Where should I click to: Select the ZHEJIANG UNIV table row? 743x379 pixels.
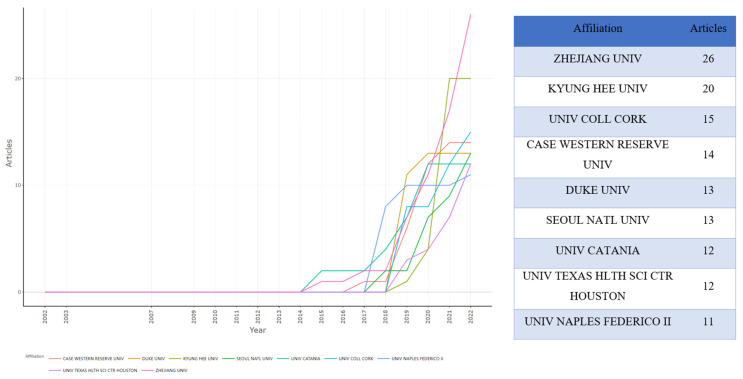[625, 59]
